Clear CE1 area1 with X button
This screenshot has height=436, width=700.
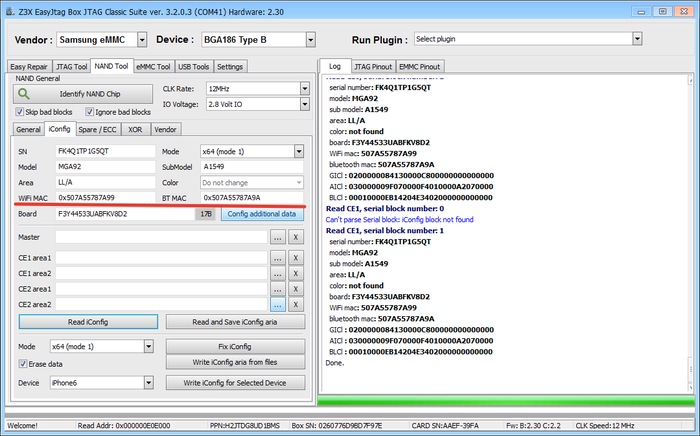[x=296, y=258]
